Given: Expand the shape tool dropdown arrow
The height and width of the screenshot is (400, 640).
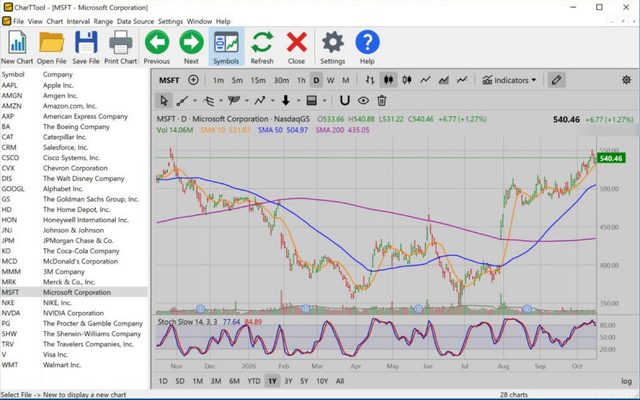Looking at the screenshot, I should pos(324,101).
